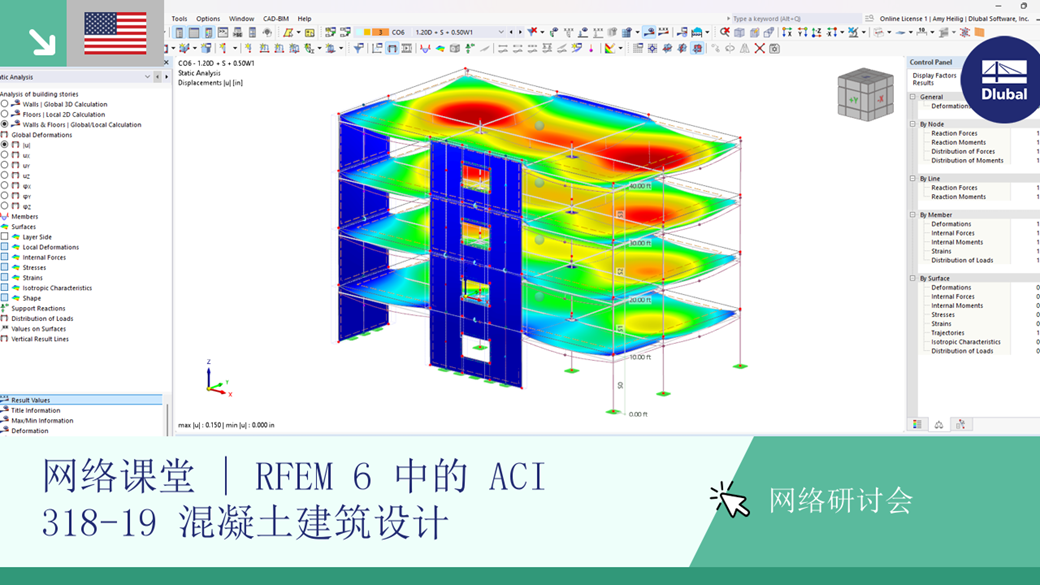Click the script console icon in toolbar
The height and width of the screenshot is (585, 1040).
tap(223, 32)
